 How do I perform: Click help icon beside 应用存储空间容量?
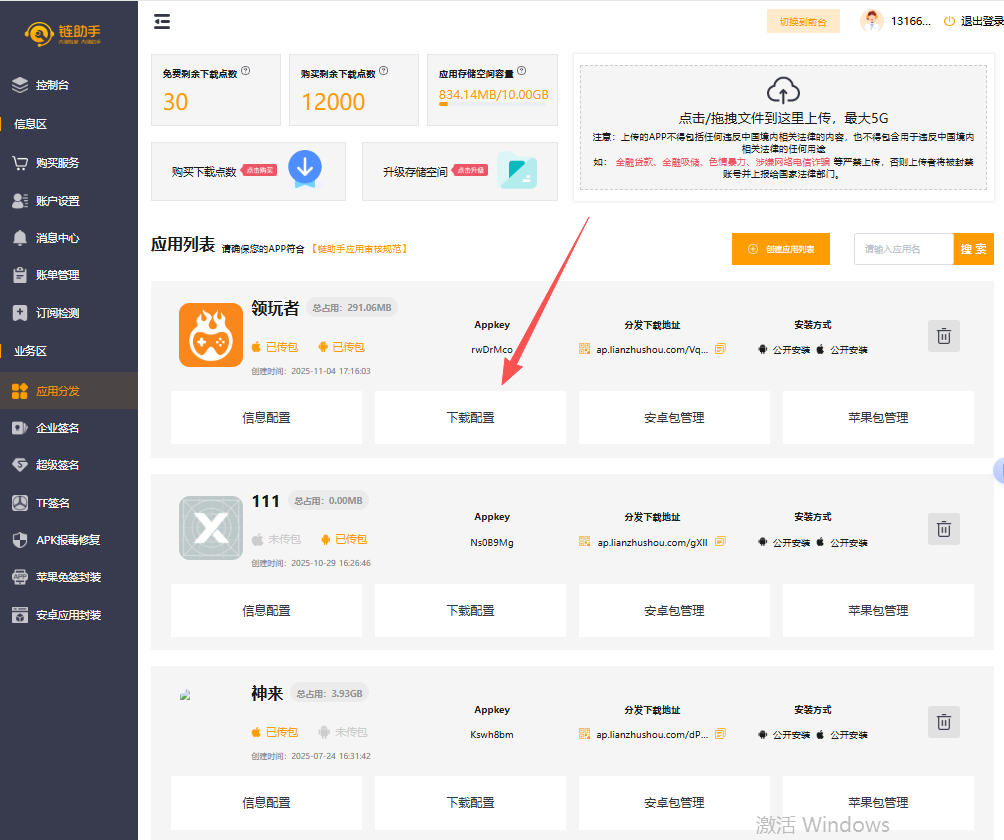tap(522, 71)
